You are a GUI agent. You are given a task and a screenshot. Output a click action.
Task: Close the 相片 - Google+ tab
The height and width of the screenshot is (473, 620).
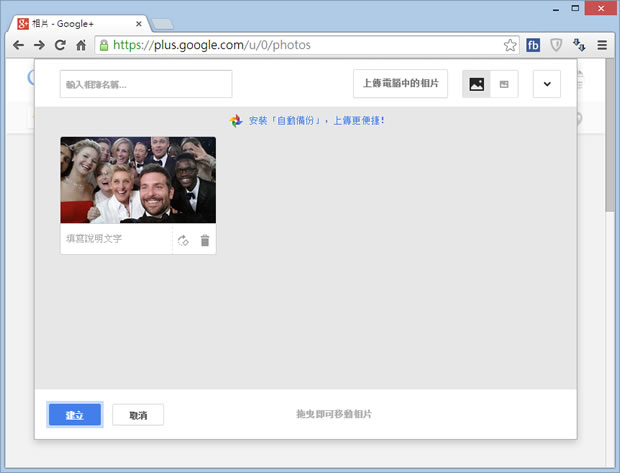point(139,24)
